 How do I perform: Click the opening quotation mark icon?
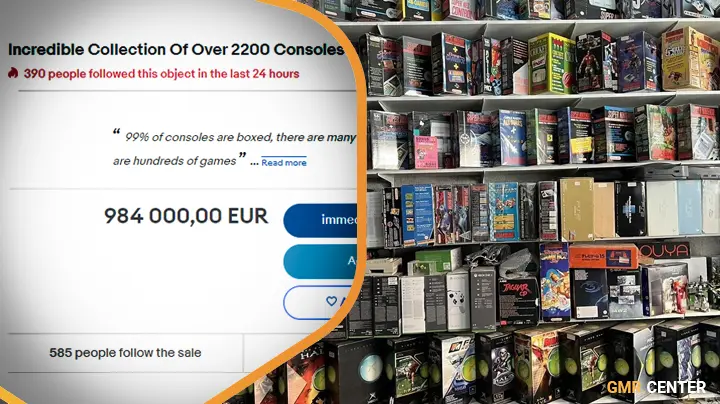pos(117,133)
